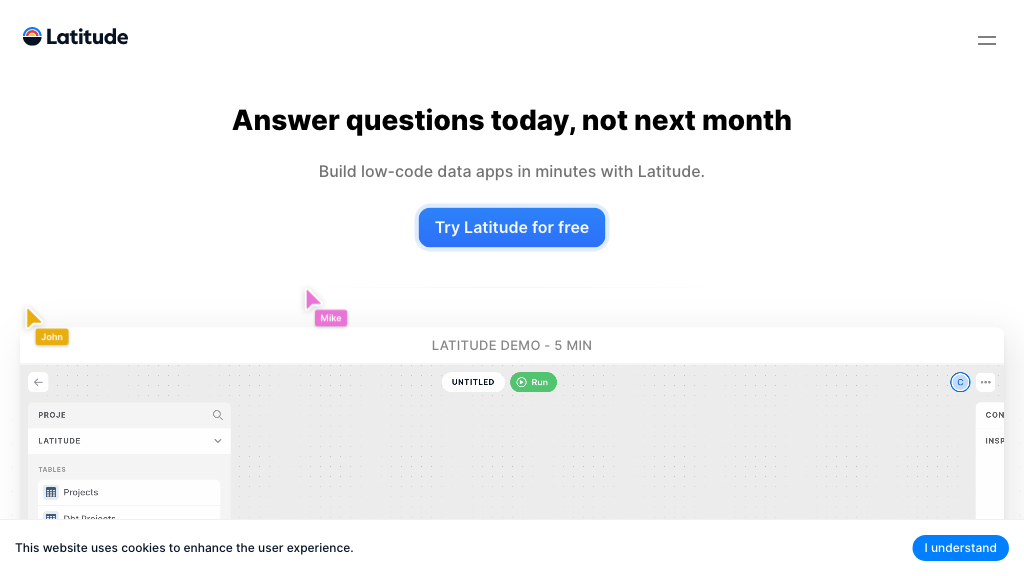Run the query with the Run button
Image resolution: width=1024 pixels, height=576 pixels.
click(x=533, y=382)
